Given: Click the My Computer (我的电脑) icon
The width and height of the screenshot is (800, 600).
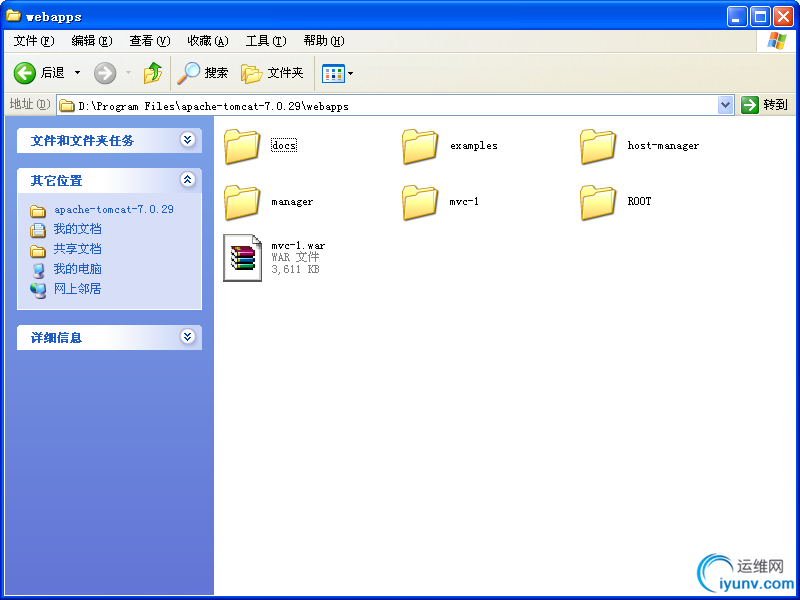Looking at the screenshot, I should [38, 270].
